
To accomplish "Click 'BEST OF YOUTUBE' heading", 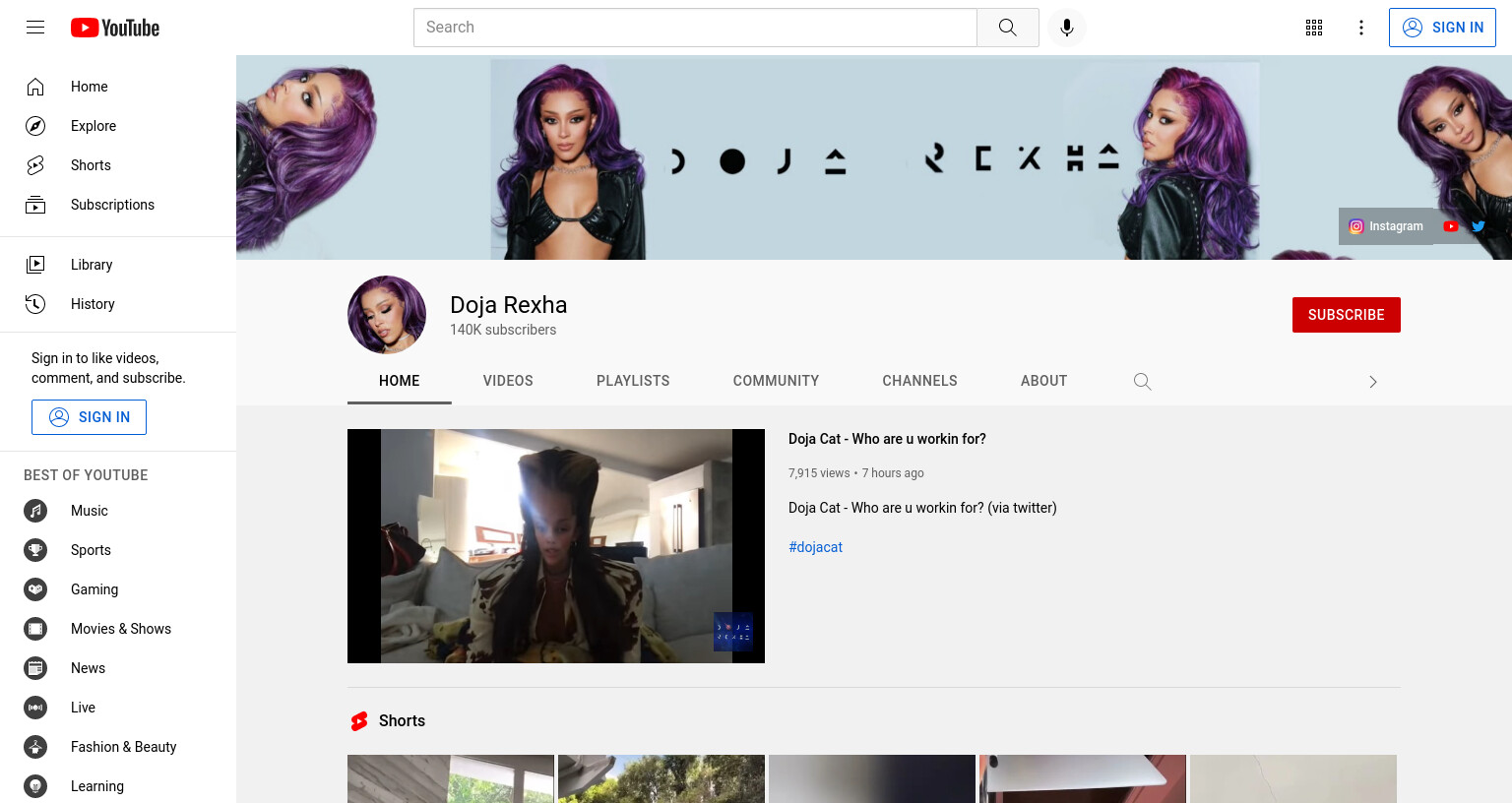I will (x=86, y=475).
